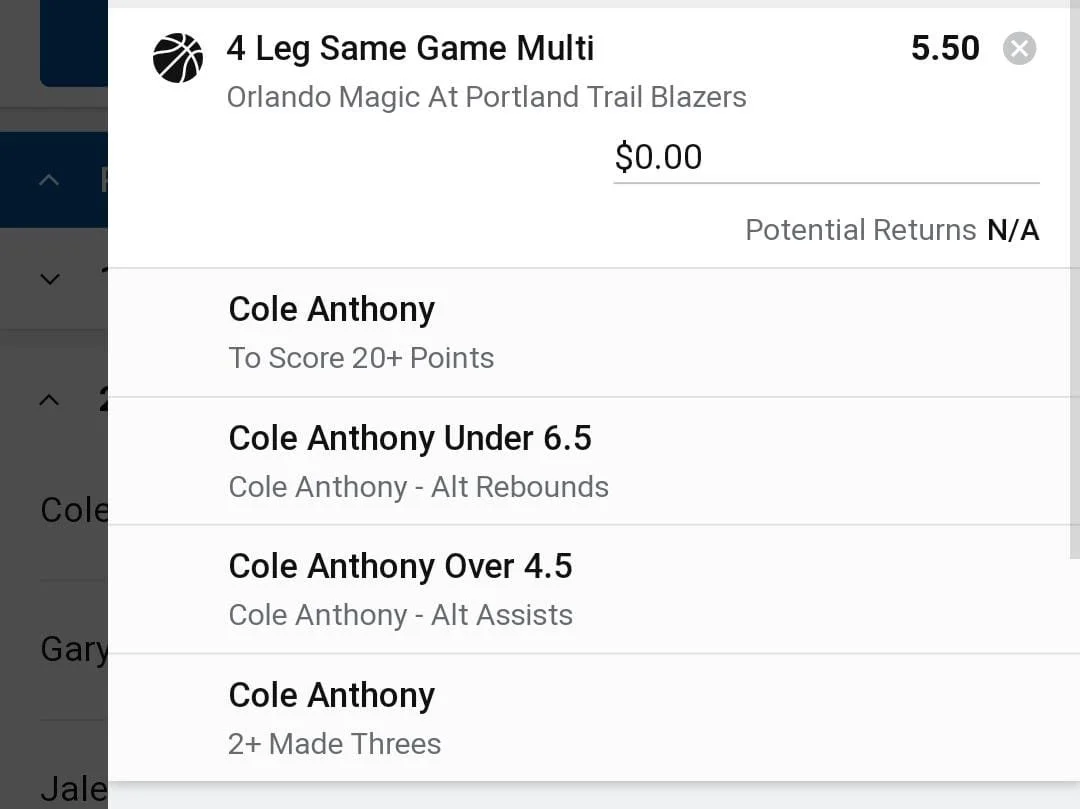The width and height of the screenshot is (1080, 809).
Task: Click the $0.00 stake input field
Action: point(825,158)
